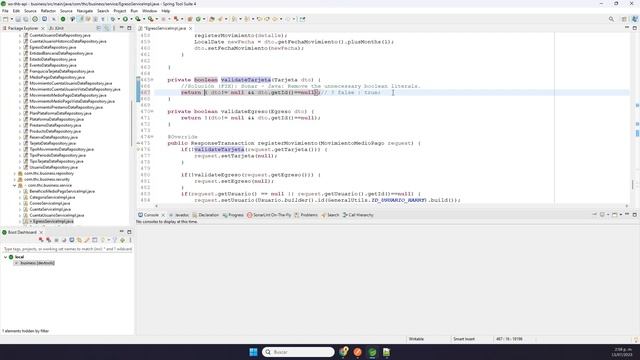The height and width of the screenshot is (360, 640).
Task: Select TarjetaDataRepository.java in tree
Action: pos(53,143)
